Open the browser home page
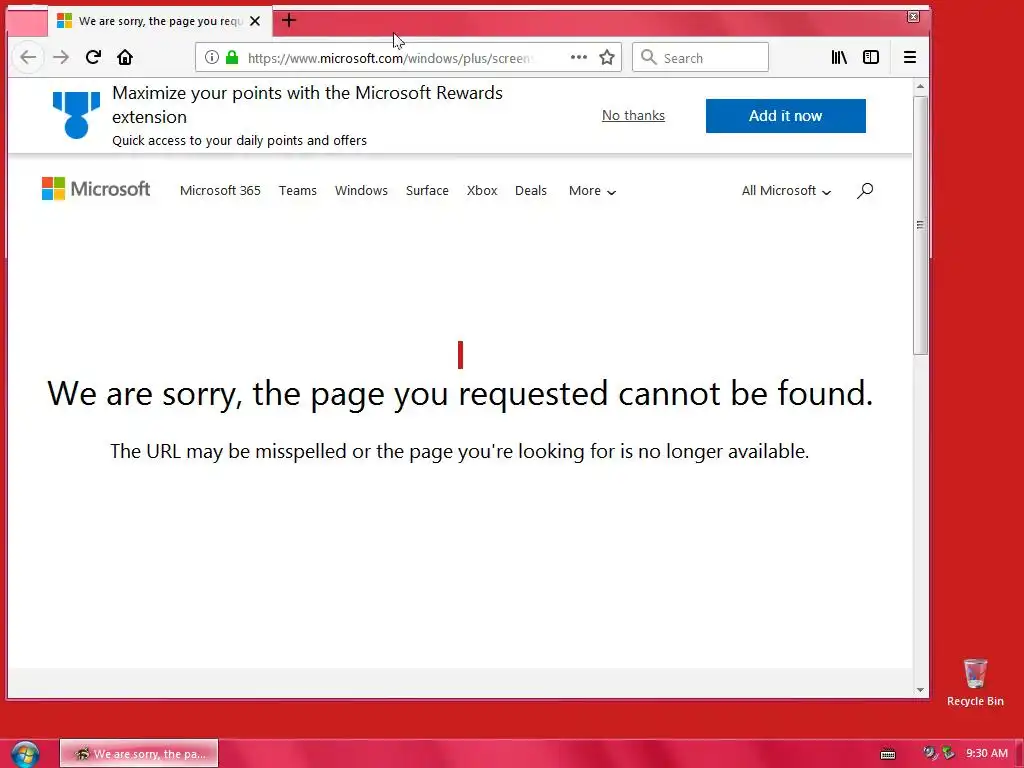Screen dimensions: 1024x768 125,57
